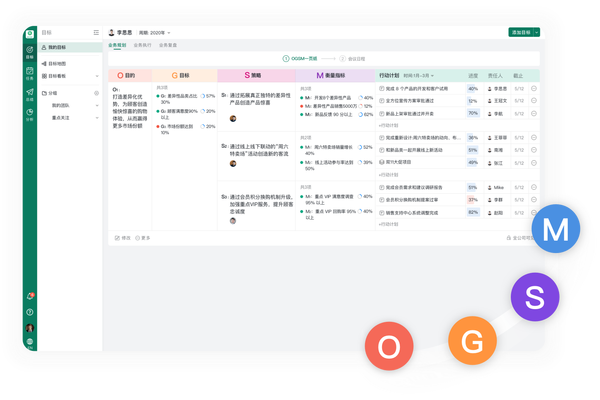600x400 pixels.
Task: Click the red 37% progress bar
Action: (473, 200)
